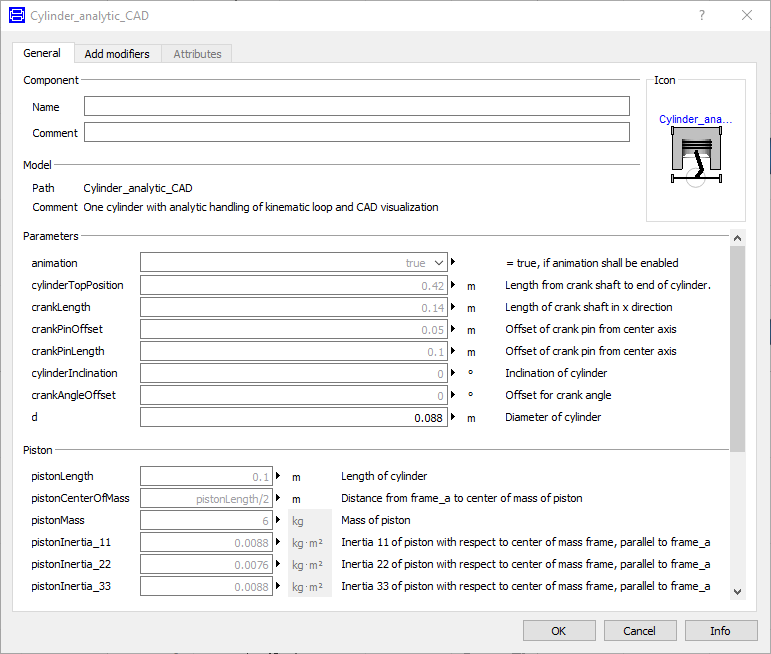Image resolution: width=771 pixels, height=654 pixels.
Task: Click arrow next to pistonInertia_22 field
Action: pos(278,564)
